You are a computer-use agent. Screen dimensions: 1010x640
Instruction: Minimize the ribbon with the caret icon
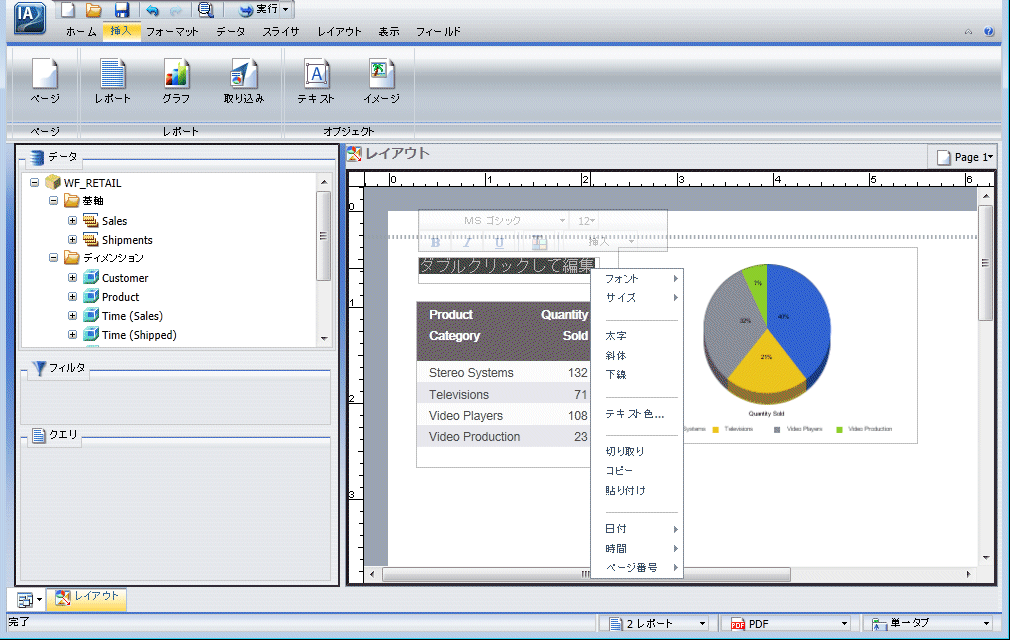[x=968, y=32]
